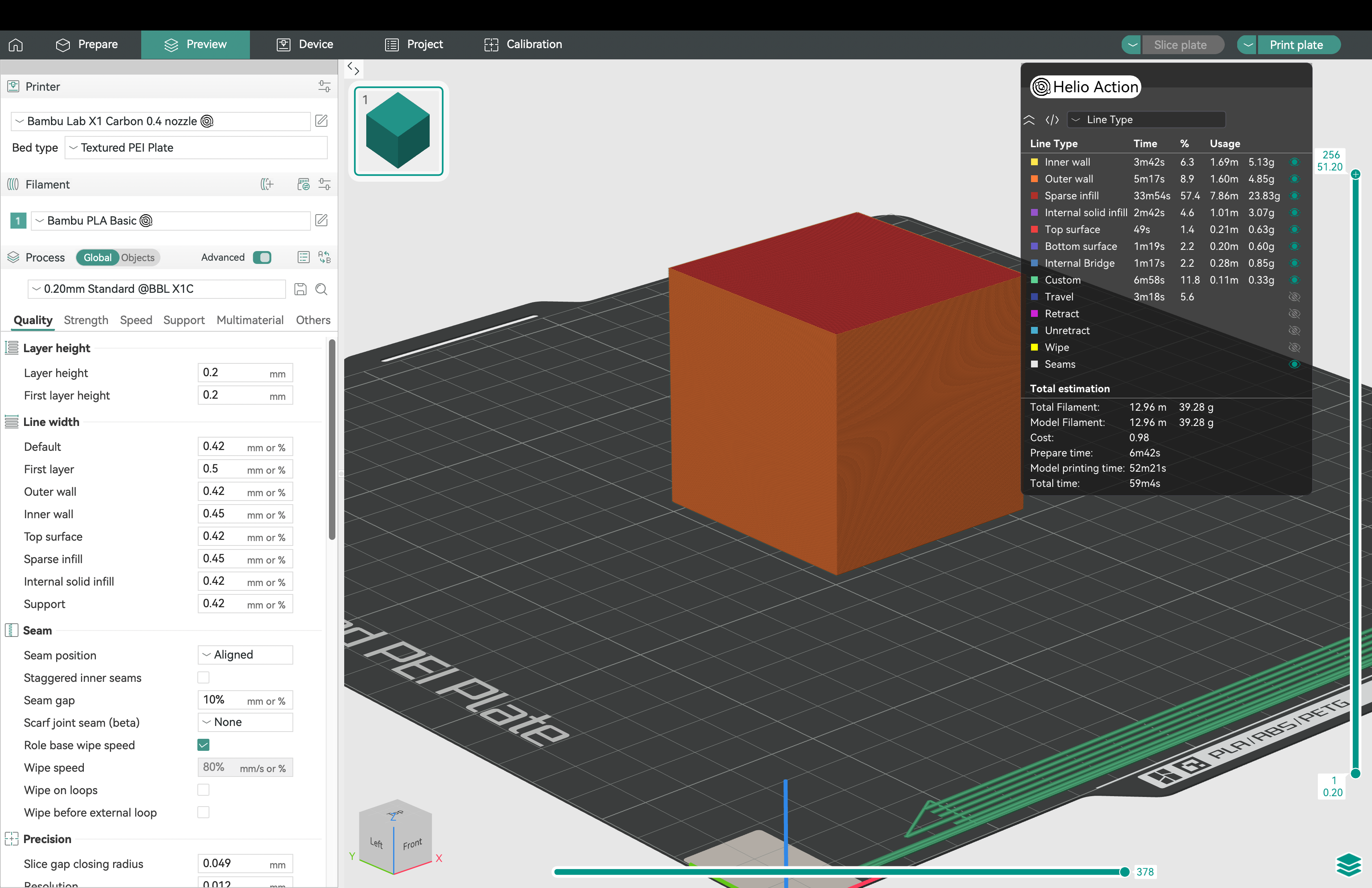Click the vertical layer slider top handle
1372x888 pixels.
(x=1355, y=174)
